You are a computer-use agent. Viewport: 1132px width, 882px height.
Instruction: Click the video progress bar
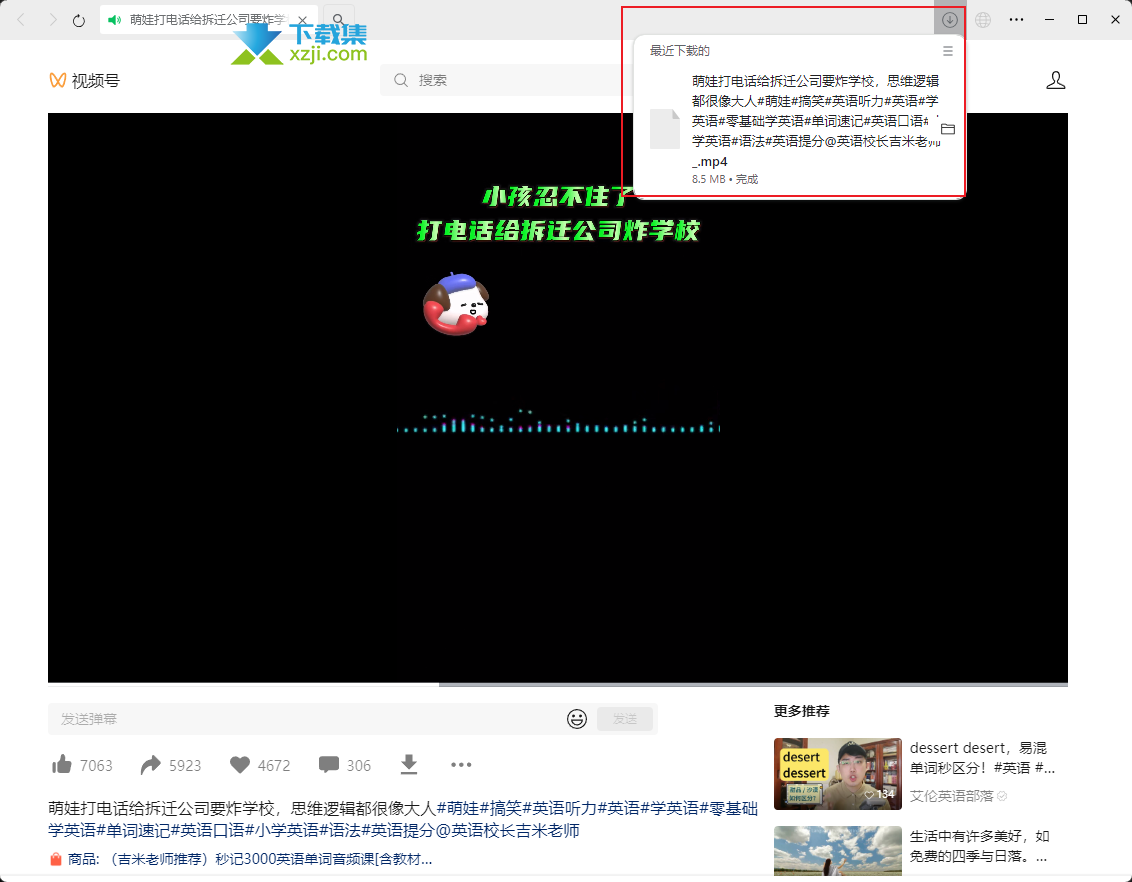pos(557,685)
